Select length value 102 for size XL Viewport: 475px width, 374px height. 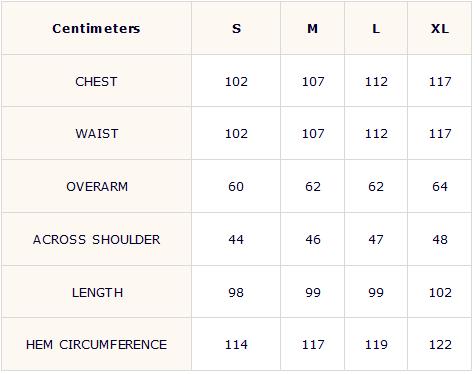[x=440, y=293]
